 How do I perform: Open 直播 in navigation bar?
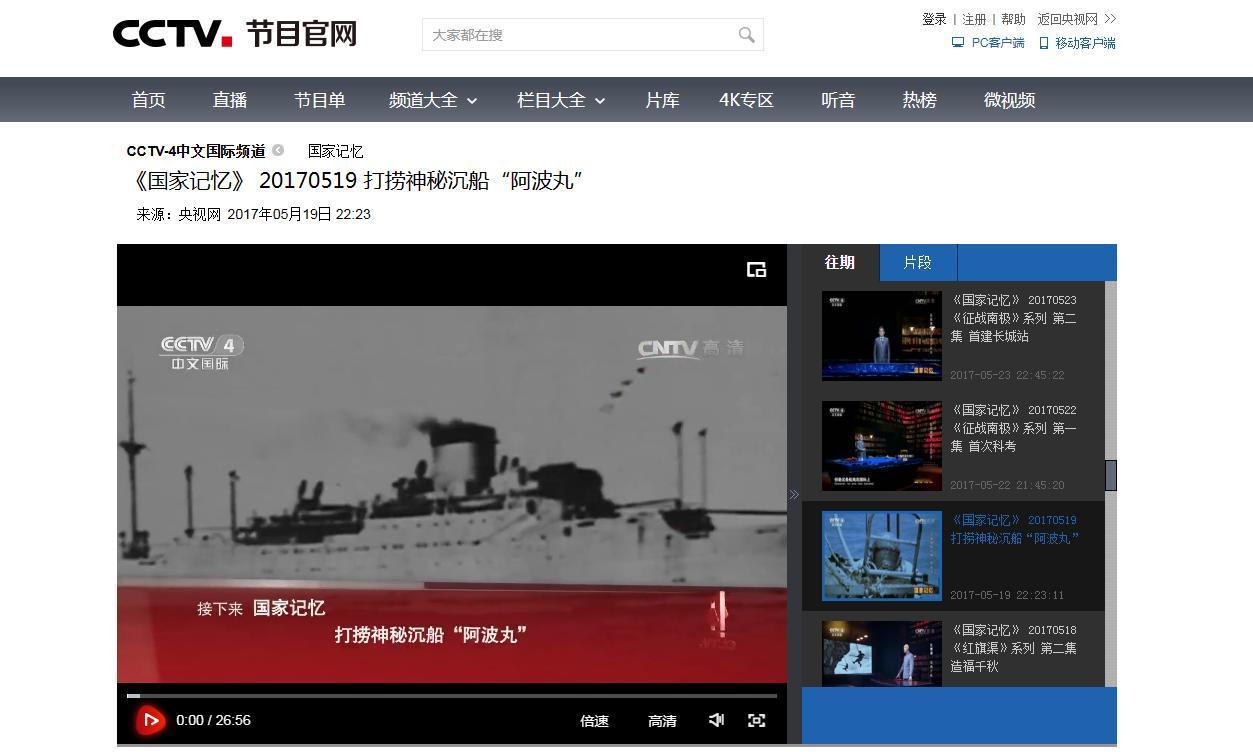[x=230, y=100]
